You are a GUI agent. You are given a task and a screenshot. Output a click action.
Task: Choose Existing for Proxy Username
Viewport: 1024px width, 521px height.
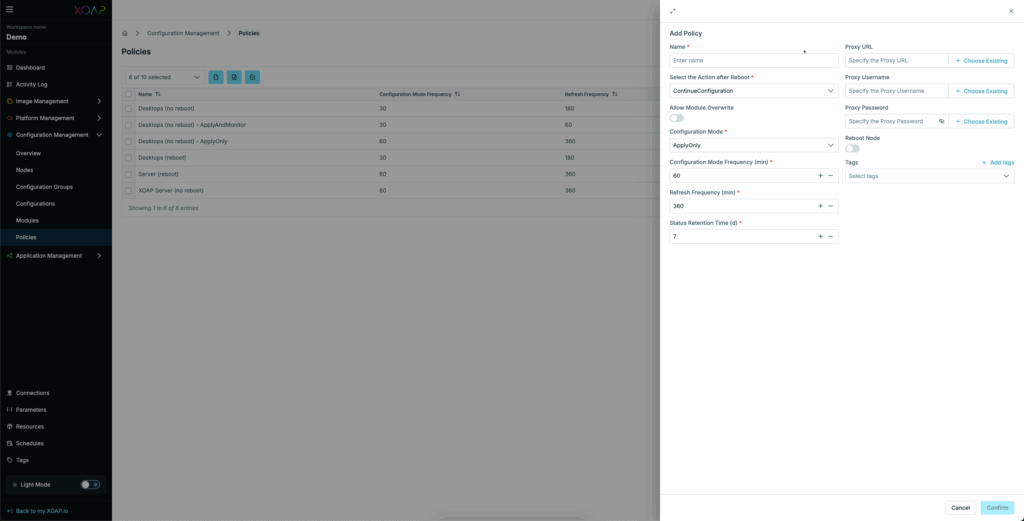pos(981,91)
